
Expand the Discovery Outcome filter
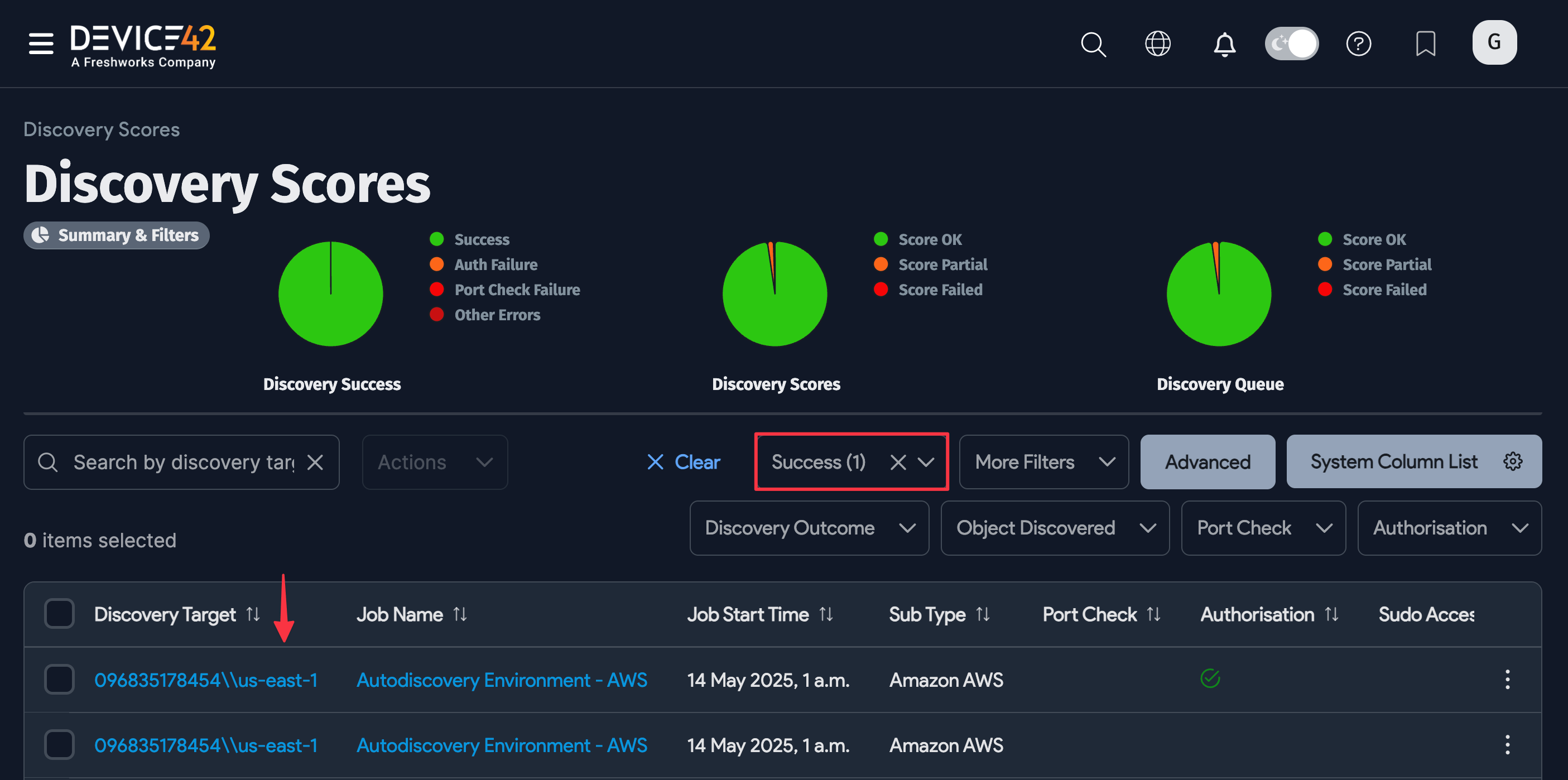coord(809,528)
